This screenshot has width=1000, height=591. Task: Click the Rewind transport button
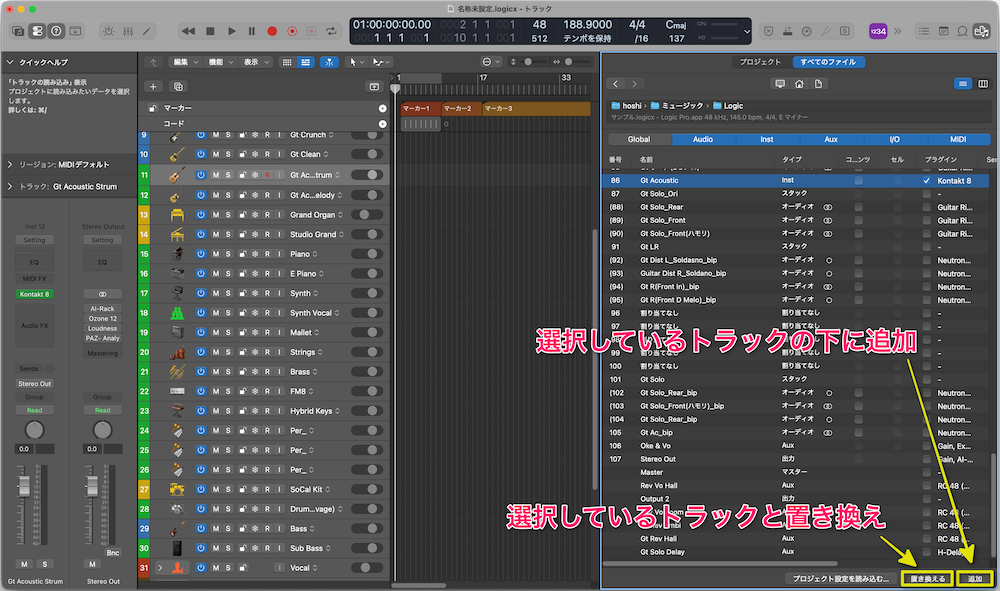click(x=189, y=31)
